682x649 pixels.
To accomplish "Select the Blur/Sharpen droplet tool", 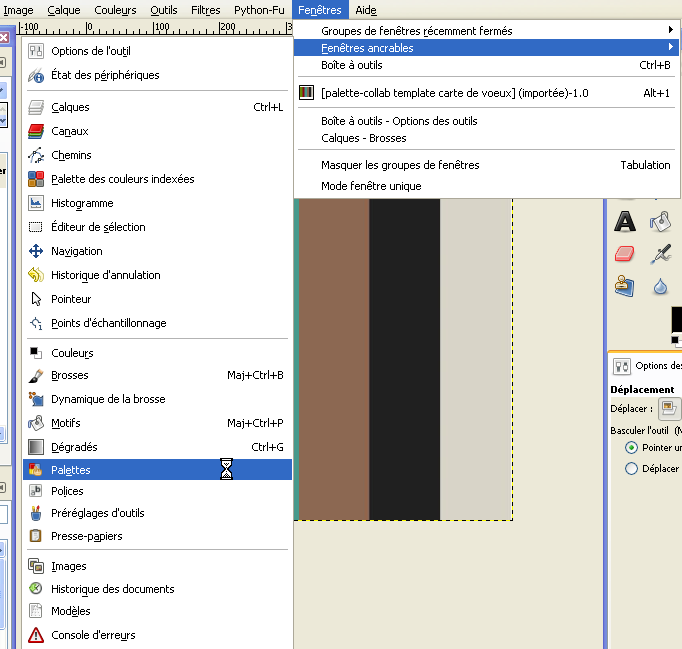I will 660,287.
